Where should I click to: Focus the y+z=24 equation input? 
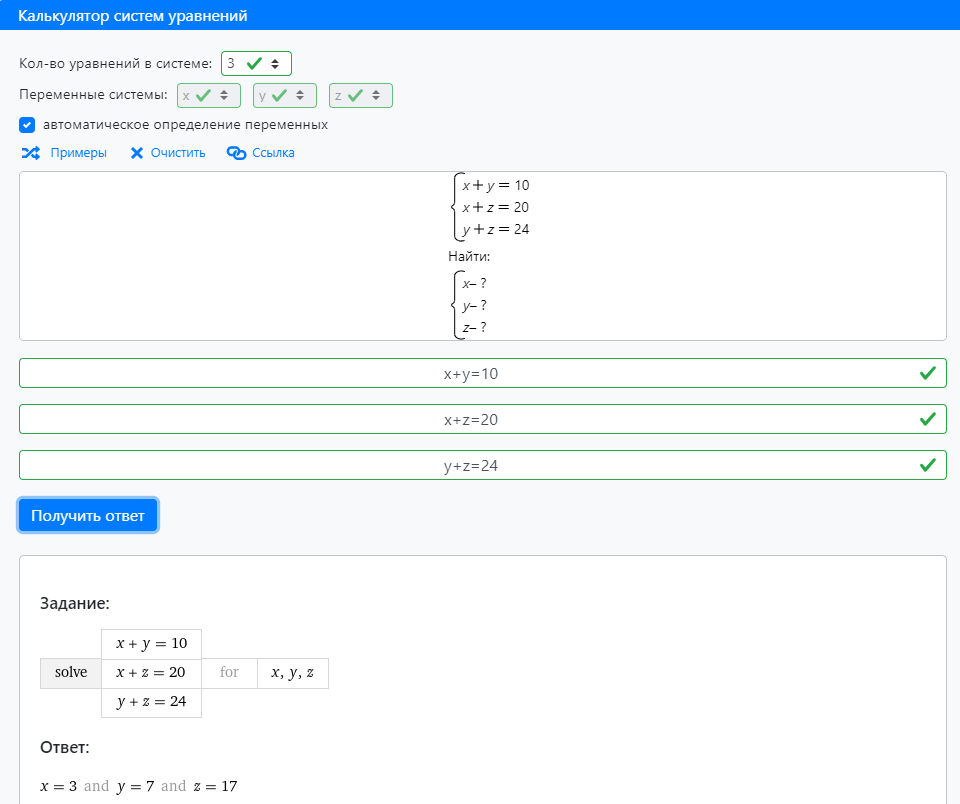[482, 465]
